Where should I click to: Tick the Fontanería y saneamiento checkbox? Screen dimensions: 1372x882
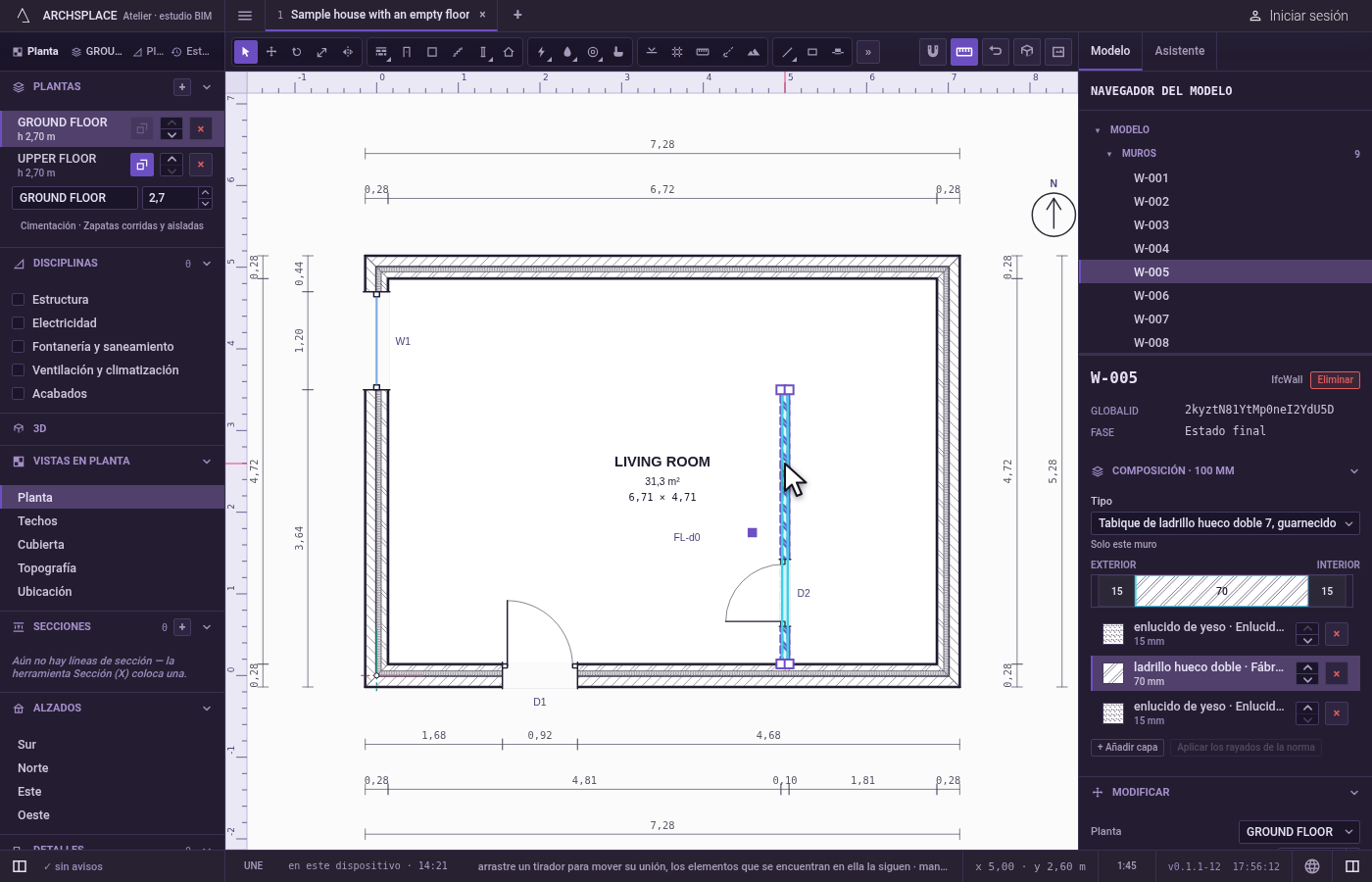(x=18, y=346)
